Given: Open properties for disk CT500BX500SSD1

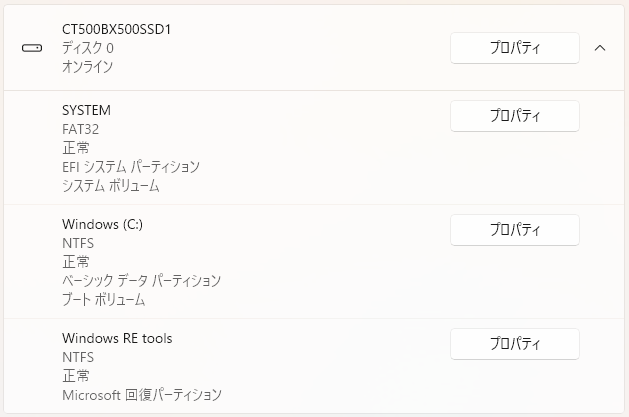Looking at the screenshot, I should 514,48.
